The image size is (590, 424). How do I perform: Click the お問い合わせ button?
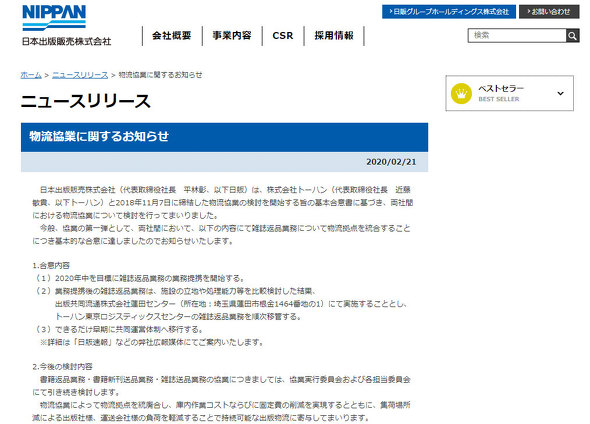coord(549,12)
